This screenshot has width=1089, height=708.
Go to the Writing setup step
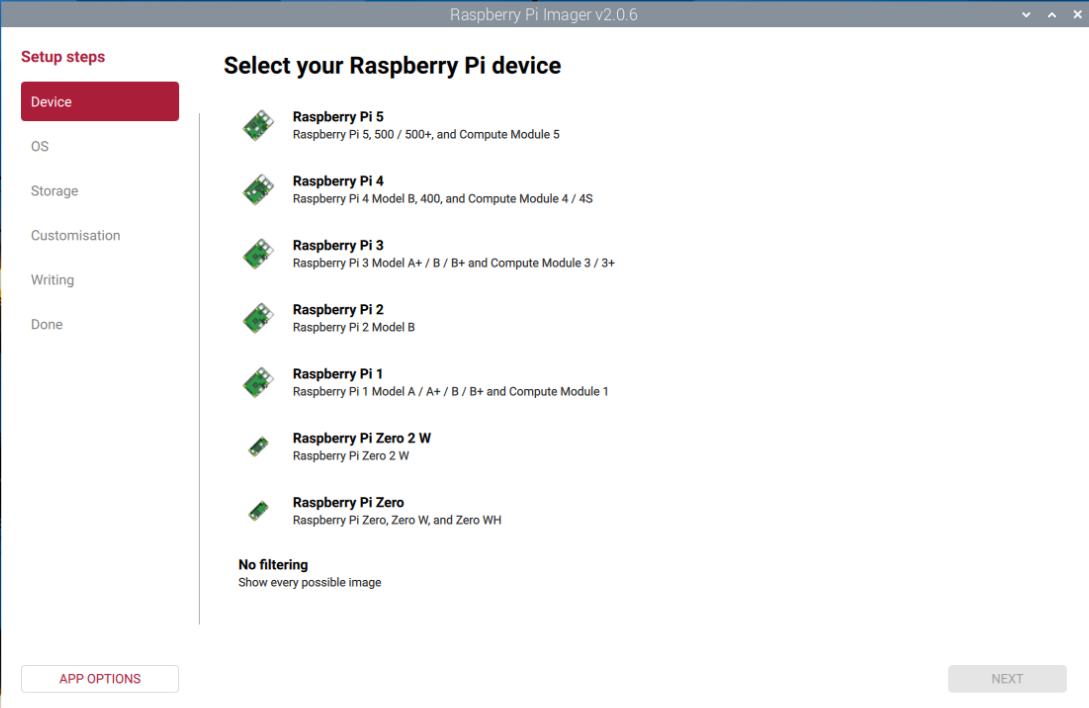tap(52, 280)
